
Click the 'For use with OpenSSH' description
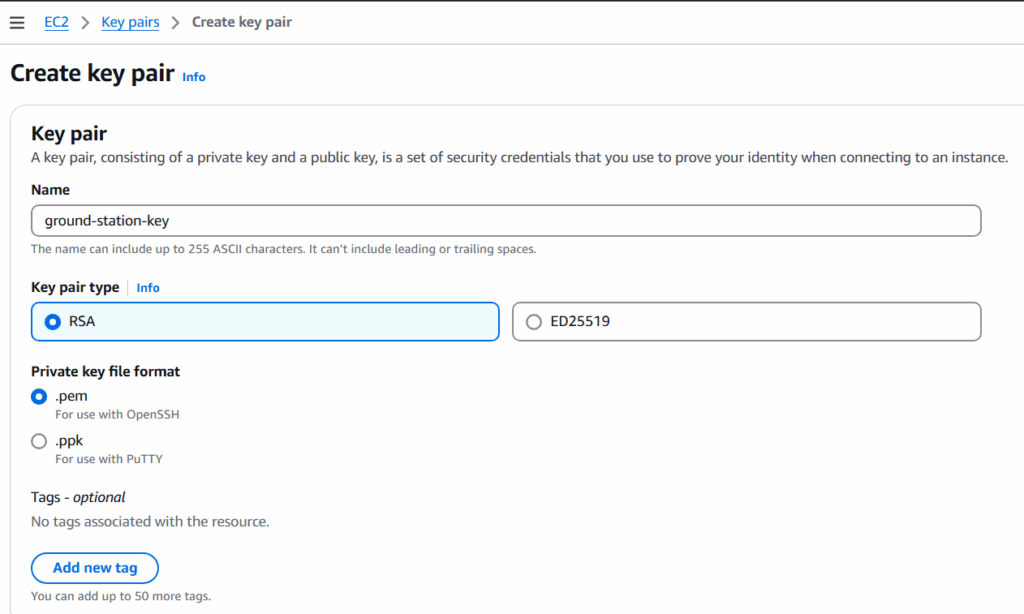[x=117, y=414]
